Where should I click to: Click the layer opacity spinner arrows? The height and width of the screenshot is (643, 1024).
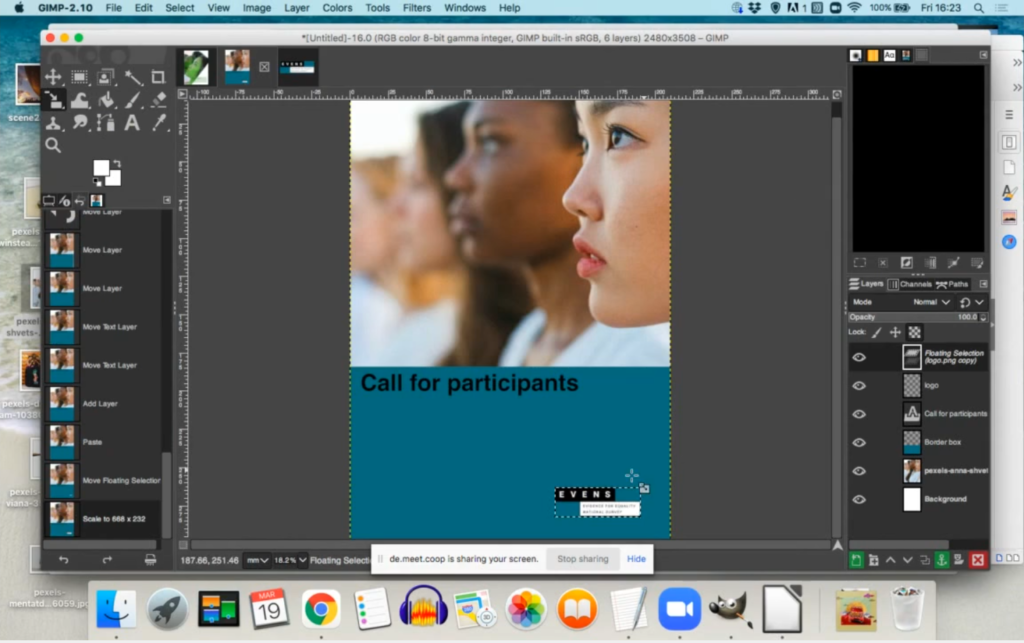pyautogui.click(x=984, y=317)
